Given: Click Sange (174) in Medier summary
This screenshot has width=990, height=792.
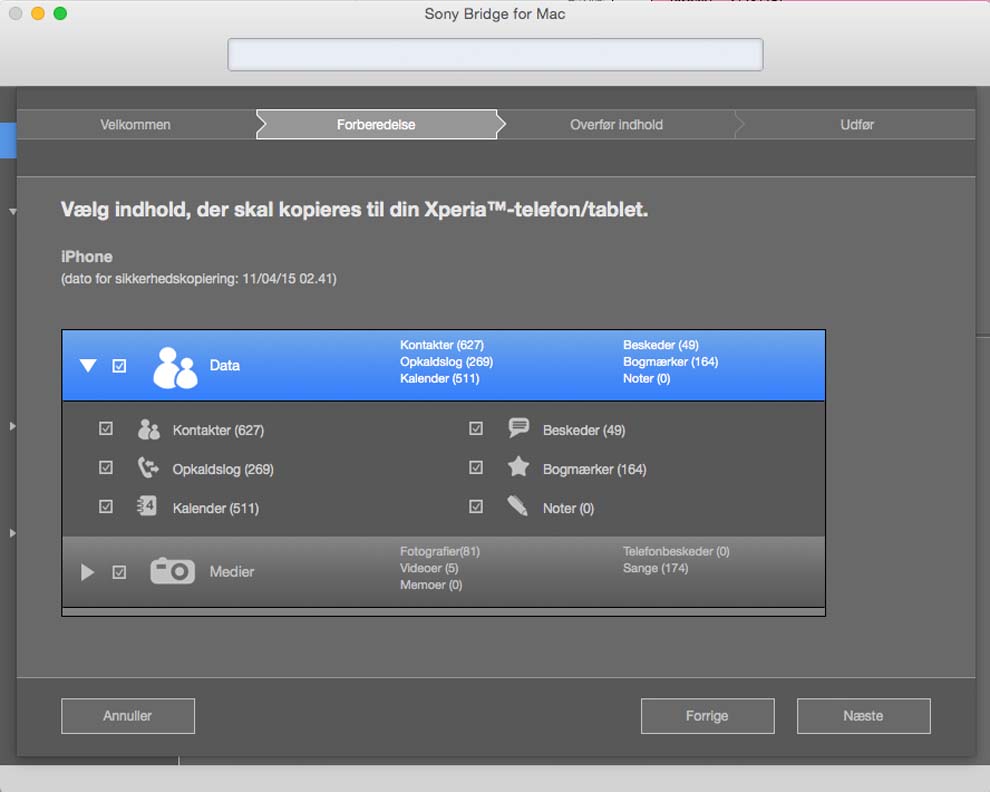Looking at the screenshot, I should pos(655,568).
